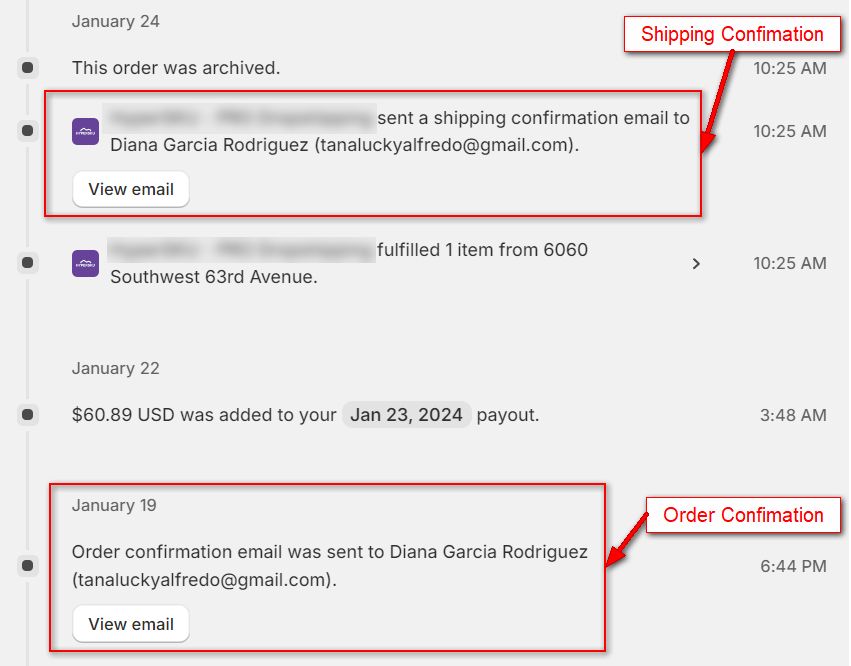Screen dimensions: 851x666
Task: Click the 'This order was archived.' text
Action: 176,68
